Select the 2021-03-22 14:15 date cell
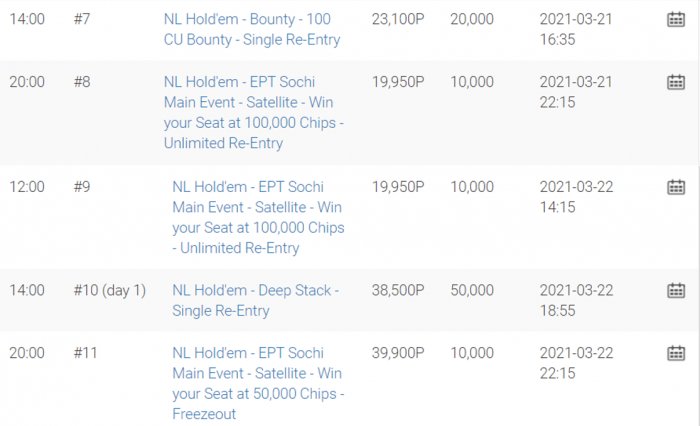The width and height of the screenshot is (700, 426). [x=576, y=196]
